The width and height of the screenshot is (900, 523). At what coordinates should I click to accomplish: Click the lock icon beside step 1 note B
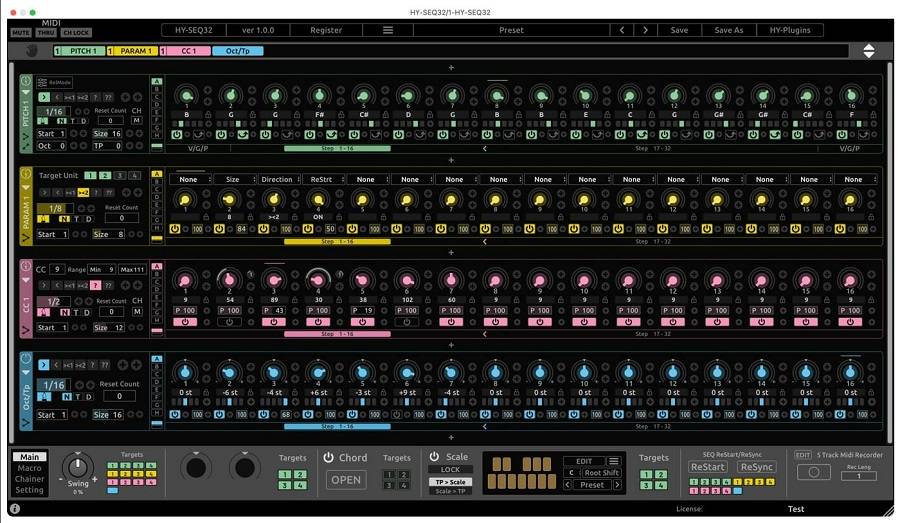pyautogui.click(x=207, y=115)
